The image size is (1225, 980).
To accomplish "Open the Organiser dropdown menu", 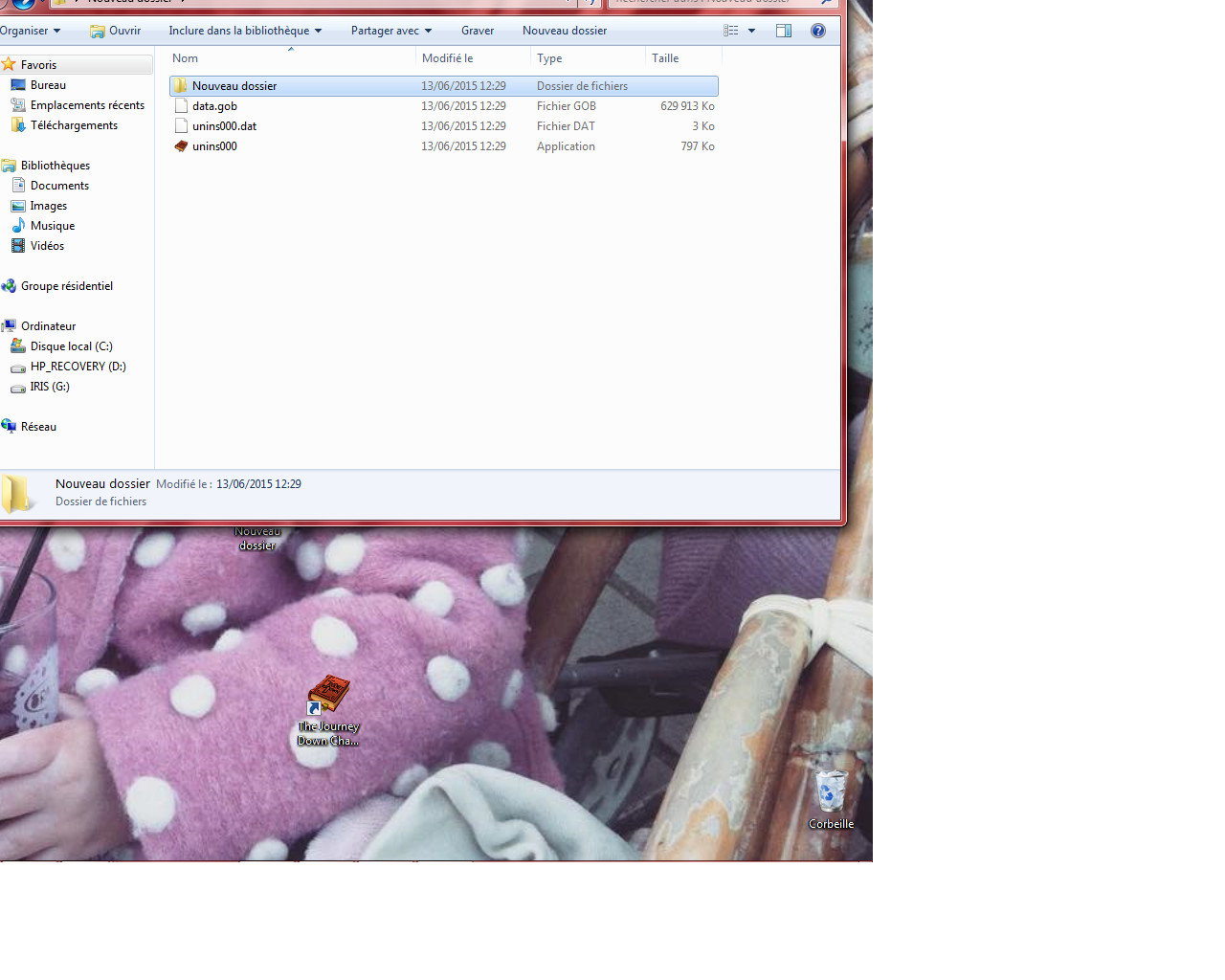I will (29, 31).
